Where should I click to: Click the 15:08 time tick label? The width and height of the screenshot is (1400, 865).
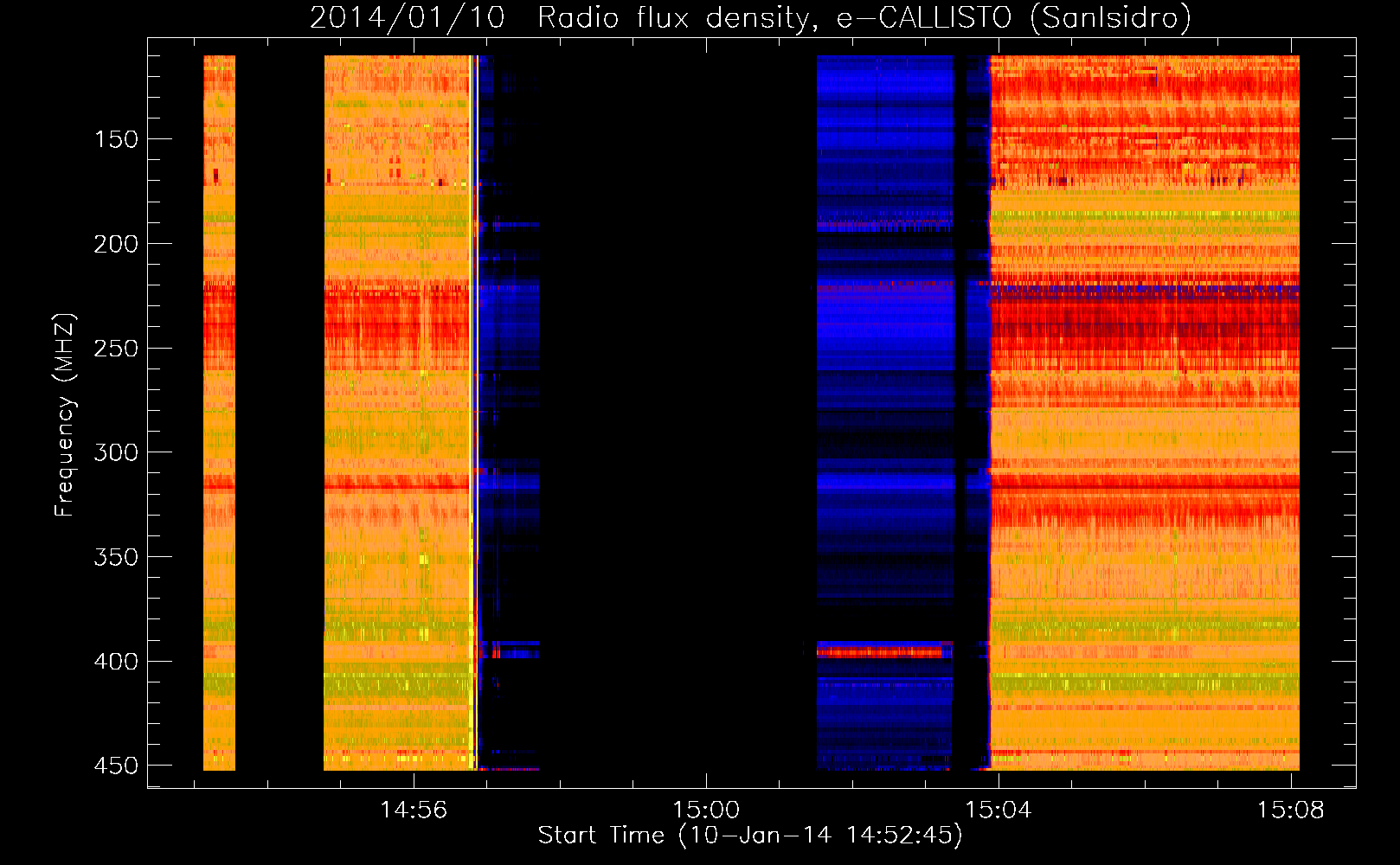coord(1291,810)
